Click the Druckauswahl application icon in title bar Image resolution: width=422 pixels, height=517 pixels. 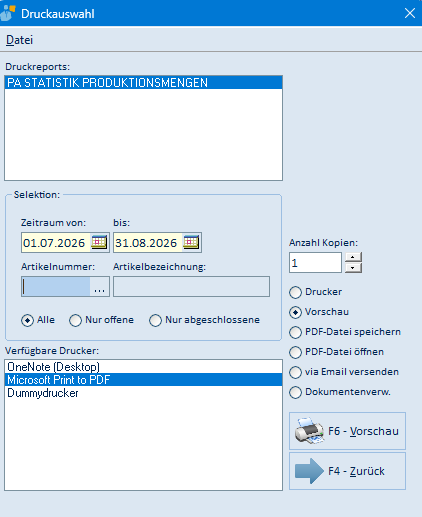tap(8, 13)
